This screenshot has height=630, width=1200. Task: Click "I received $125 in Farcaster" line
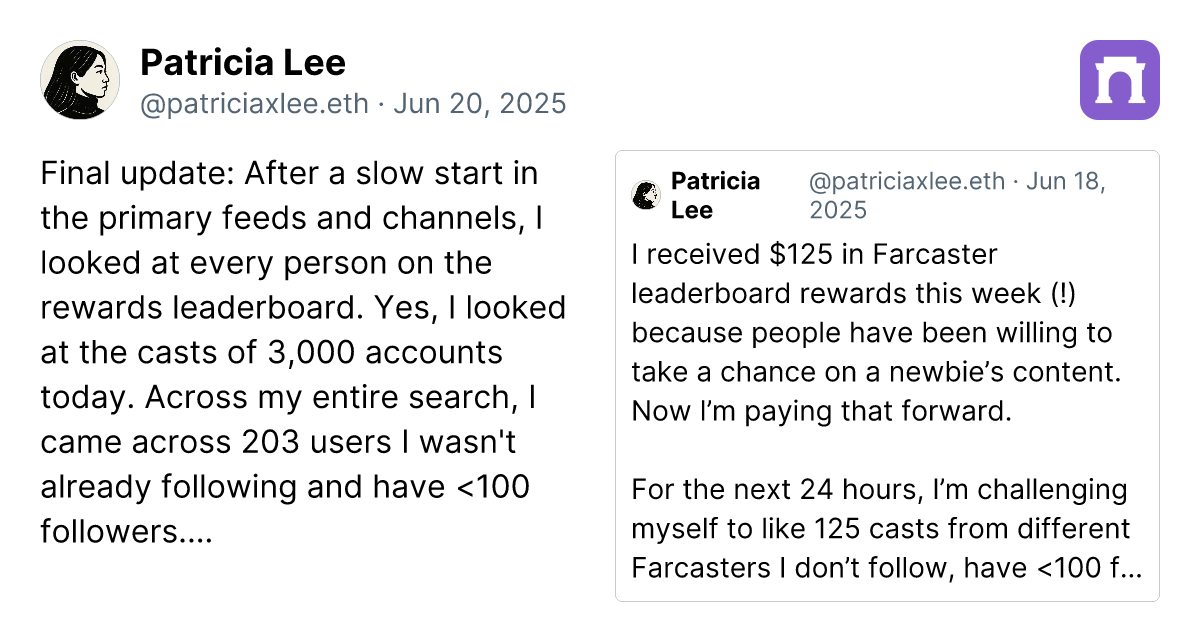pos(814,255)
